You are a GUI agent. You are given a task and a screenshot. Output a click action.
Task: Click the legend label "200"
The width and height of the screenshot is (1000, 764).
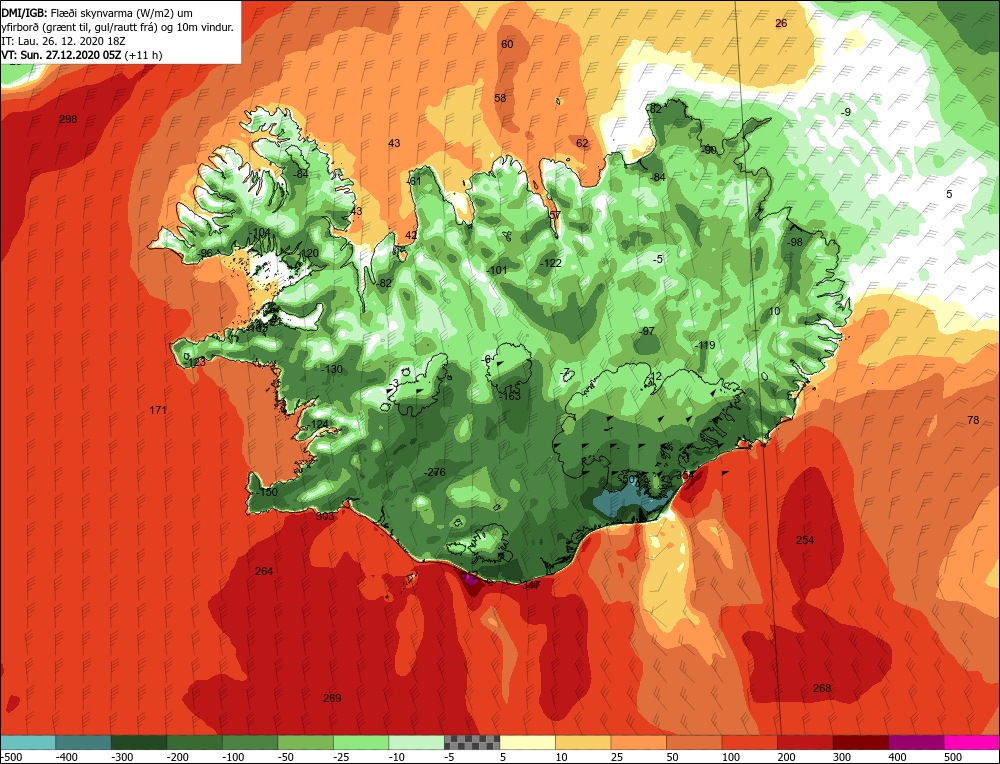[786, 757]
